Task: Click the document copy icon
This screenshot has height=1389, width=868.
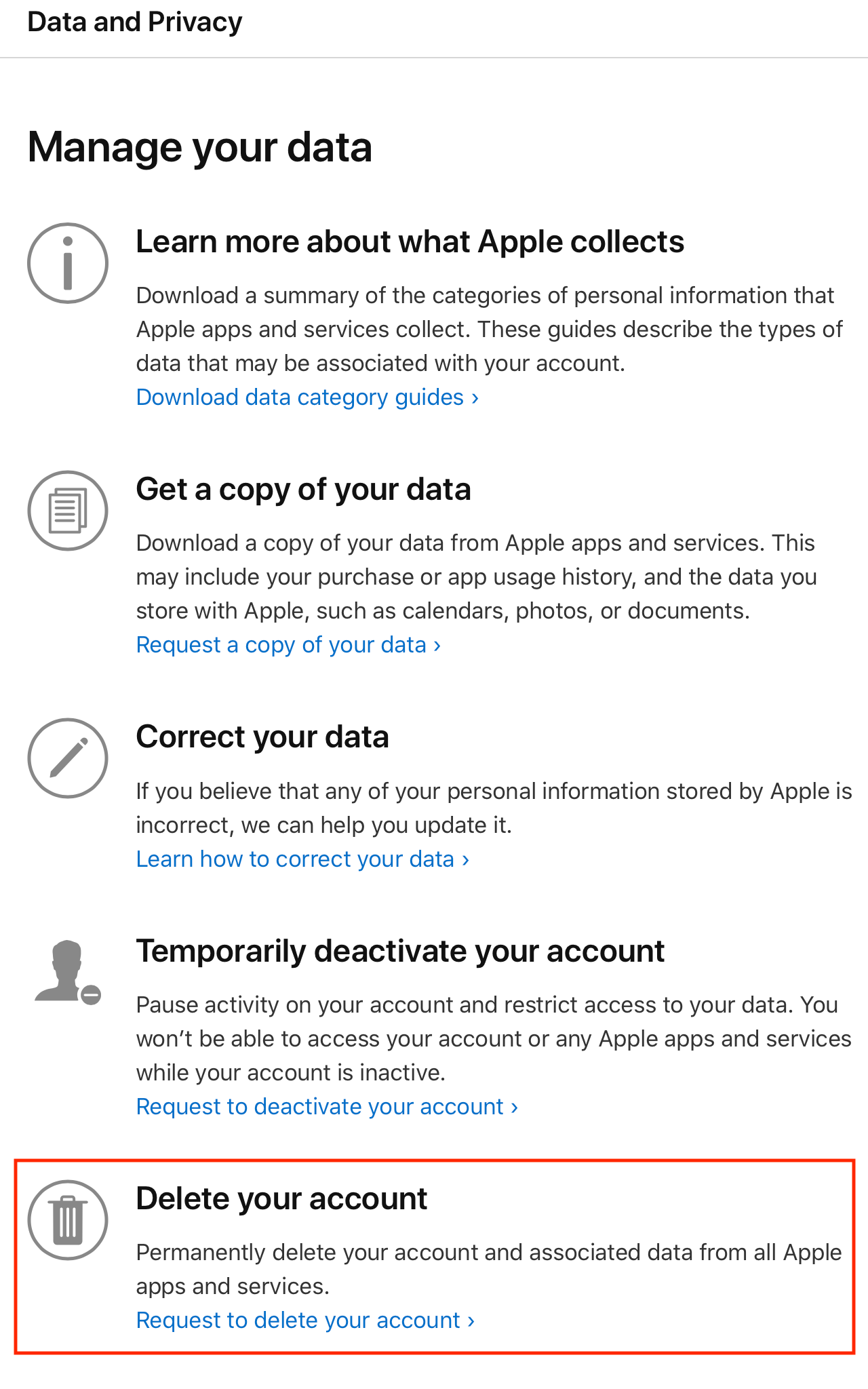Action: 68,511
